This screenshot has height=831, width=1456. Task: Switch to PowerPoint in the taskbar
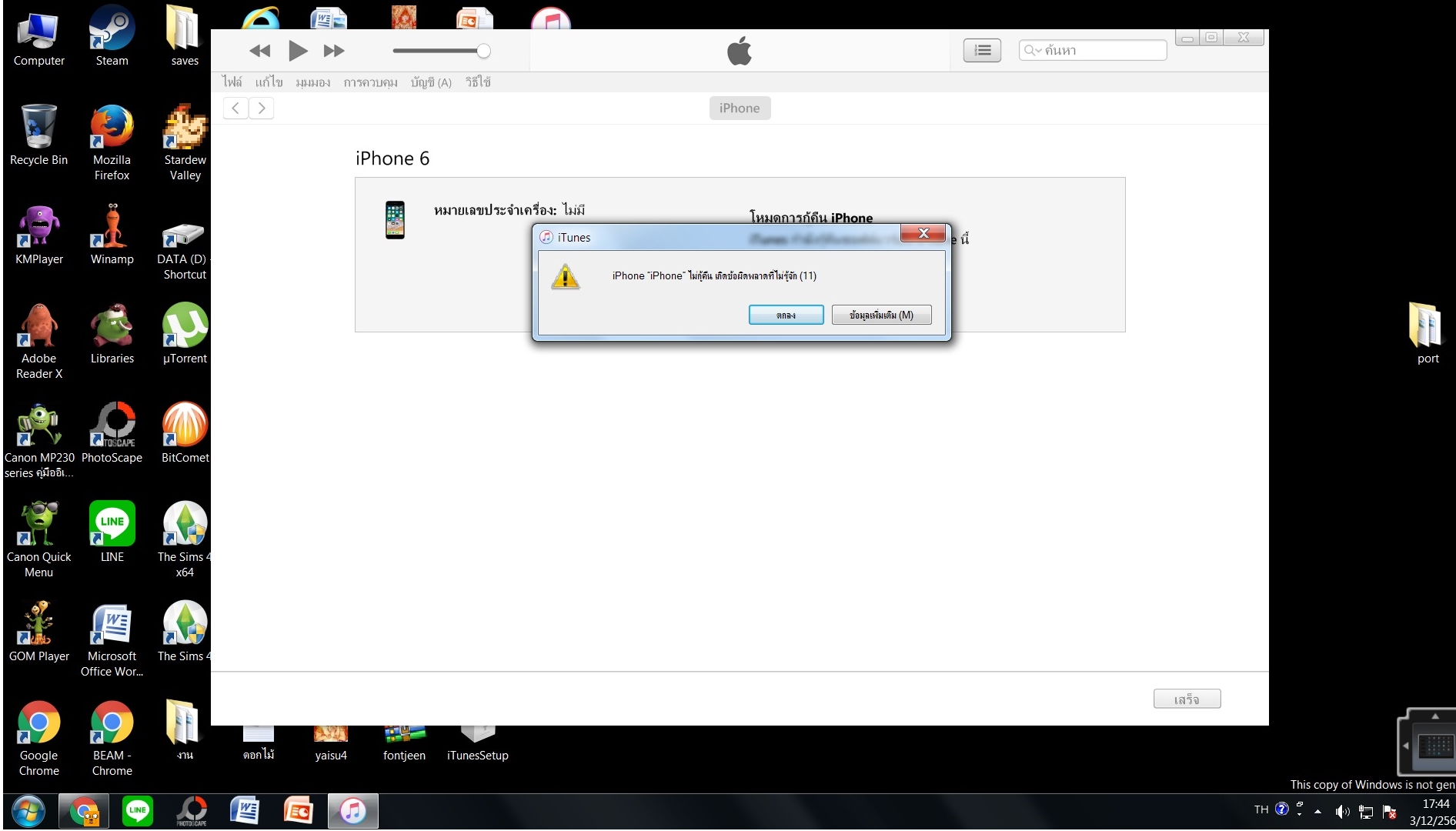click(x=298, y=811)
